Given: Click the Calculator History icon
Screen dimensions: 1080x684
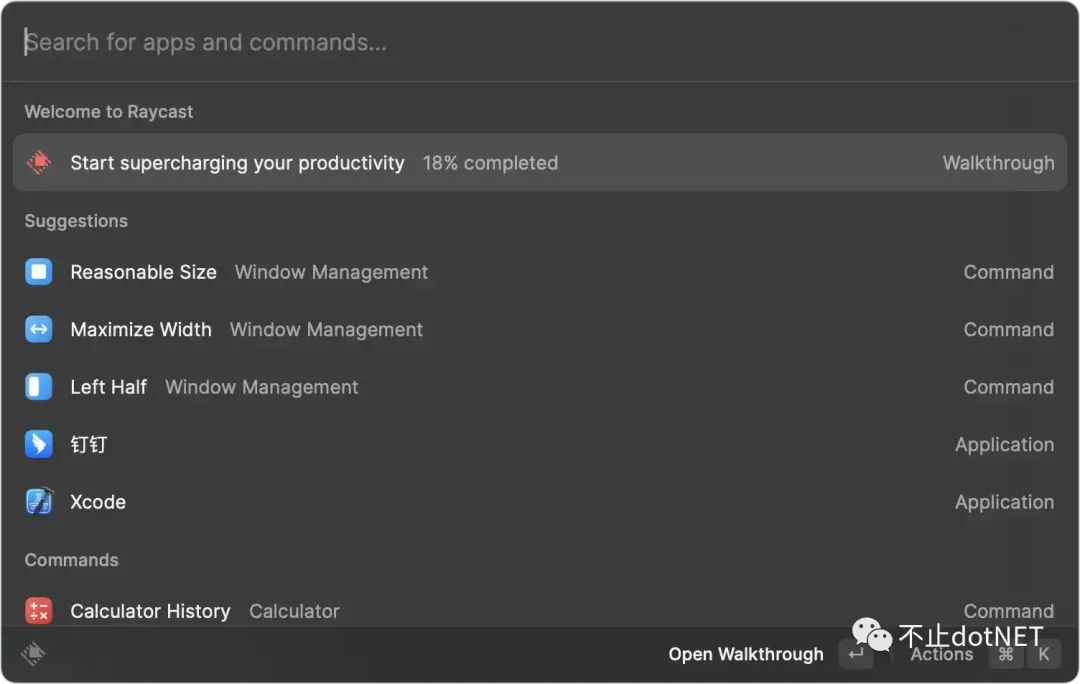Looking at the screenshot, I should pyautogui.click(x=39, y=611).
